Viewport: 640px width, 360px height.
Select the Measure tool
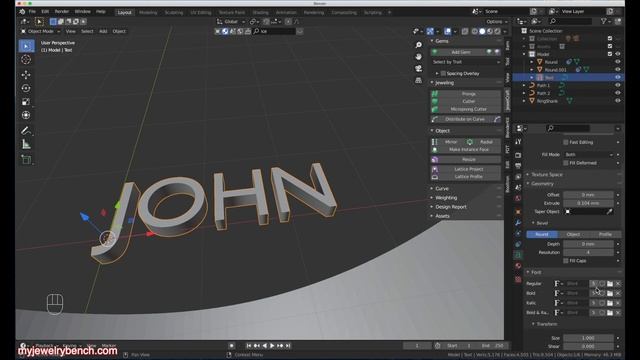pos(26,144)
